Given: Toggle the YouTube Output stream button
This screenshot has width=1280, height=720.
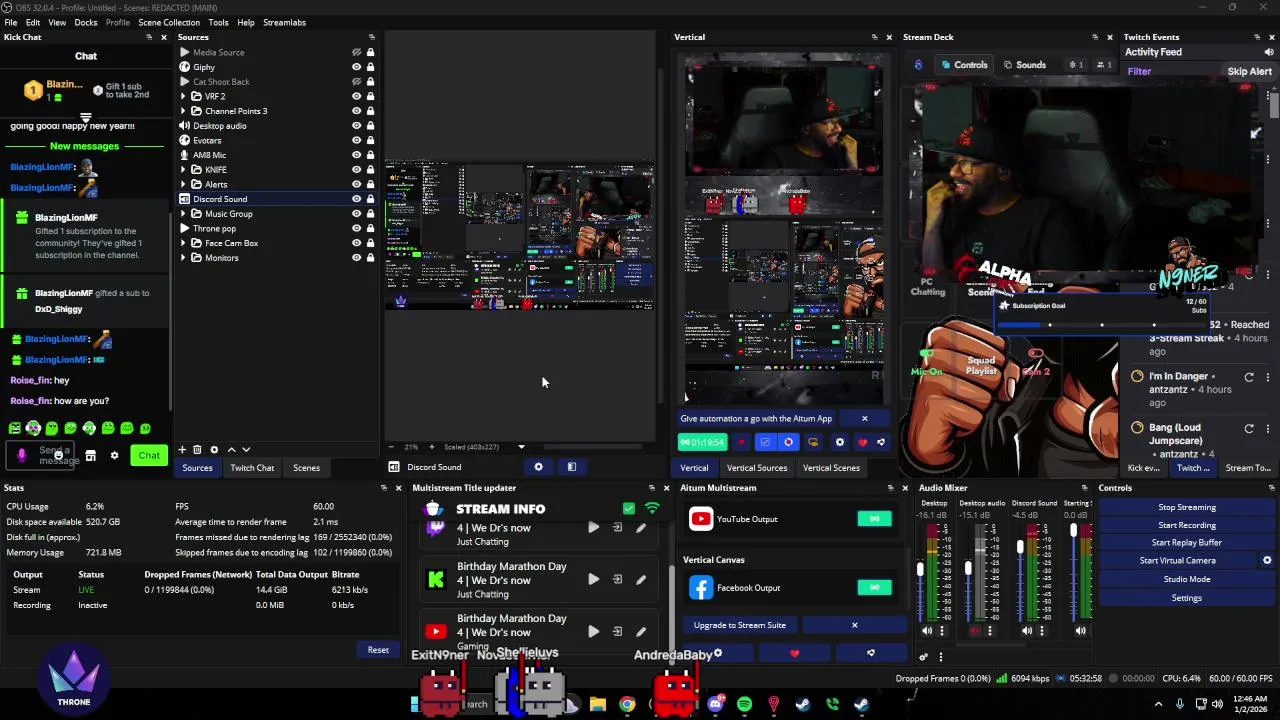Looking at the screenshot, I should click(x=874, y=519).
